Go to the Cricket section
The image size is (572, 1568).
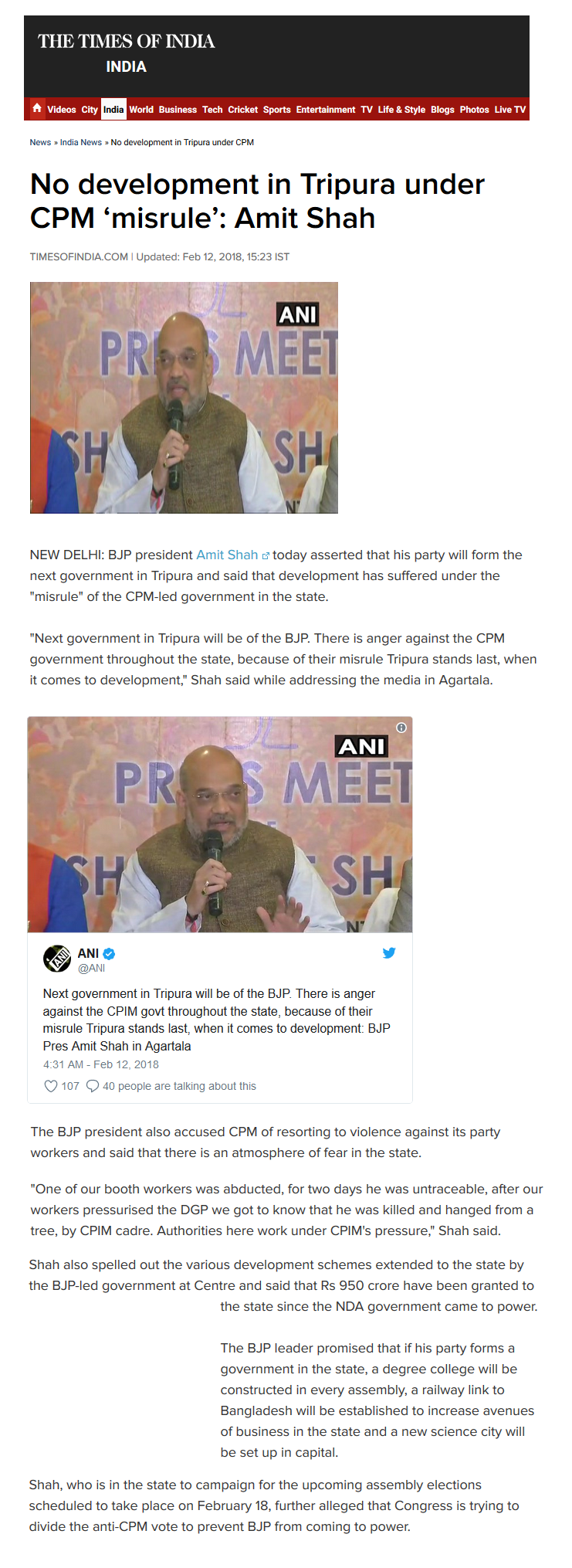click(242, 110)
